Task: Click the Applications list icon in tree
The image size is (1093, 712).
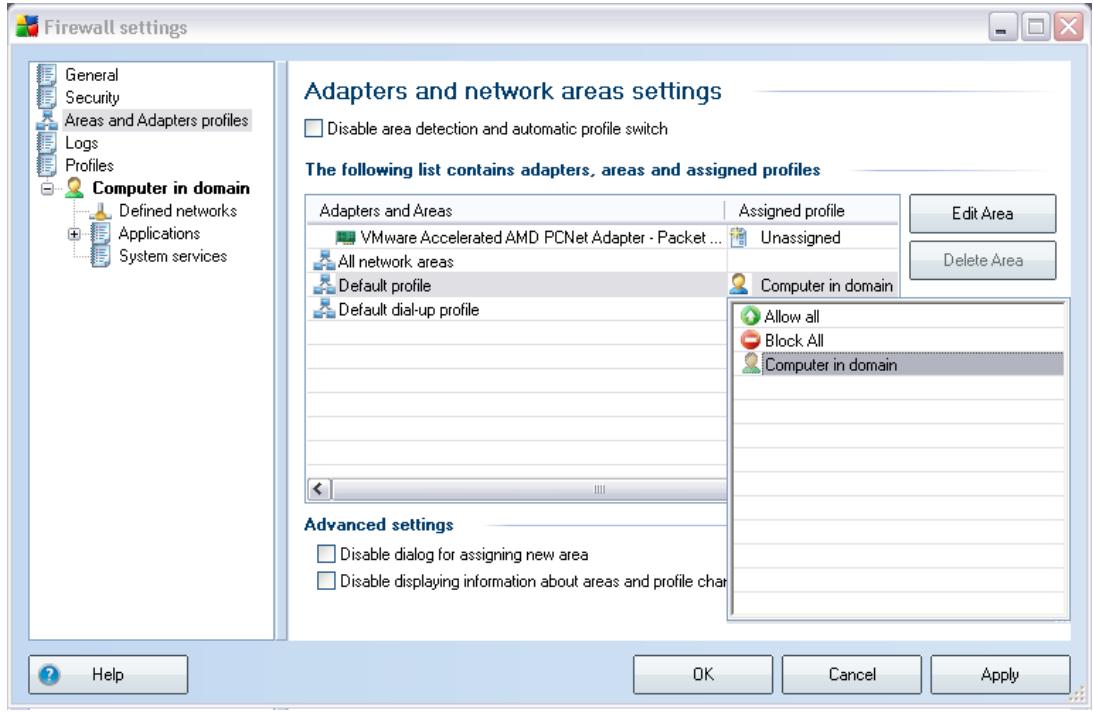Action: (x=100, y=234)
